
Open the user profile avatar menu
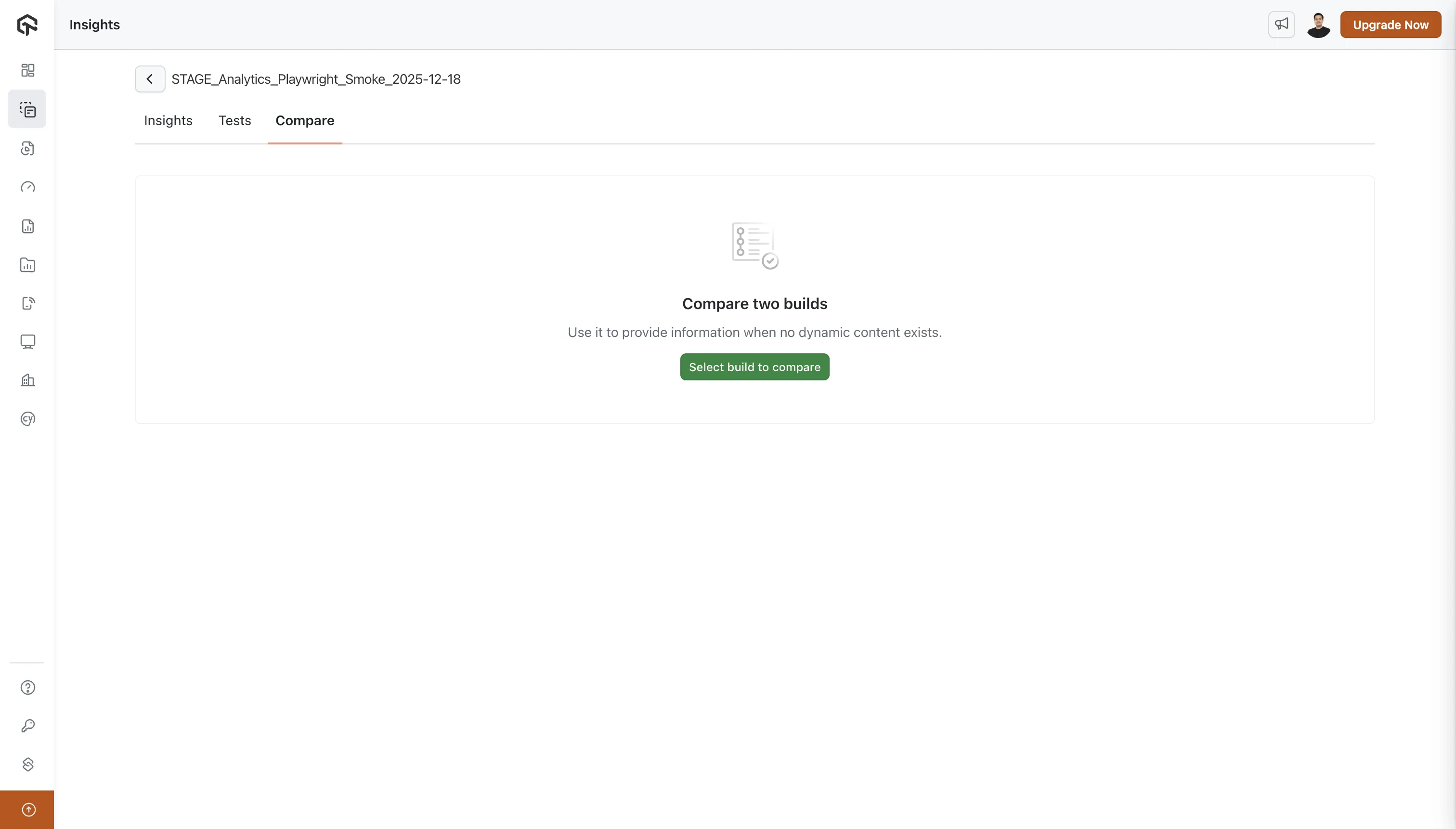coord(1318,25)
